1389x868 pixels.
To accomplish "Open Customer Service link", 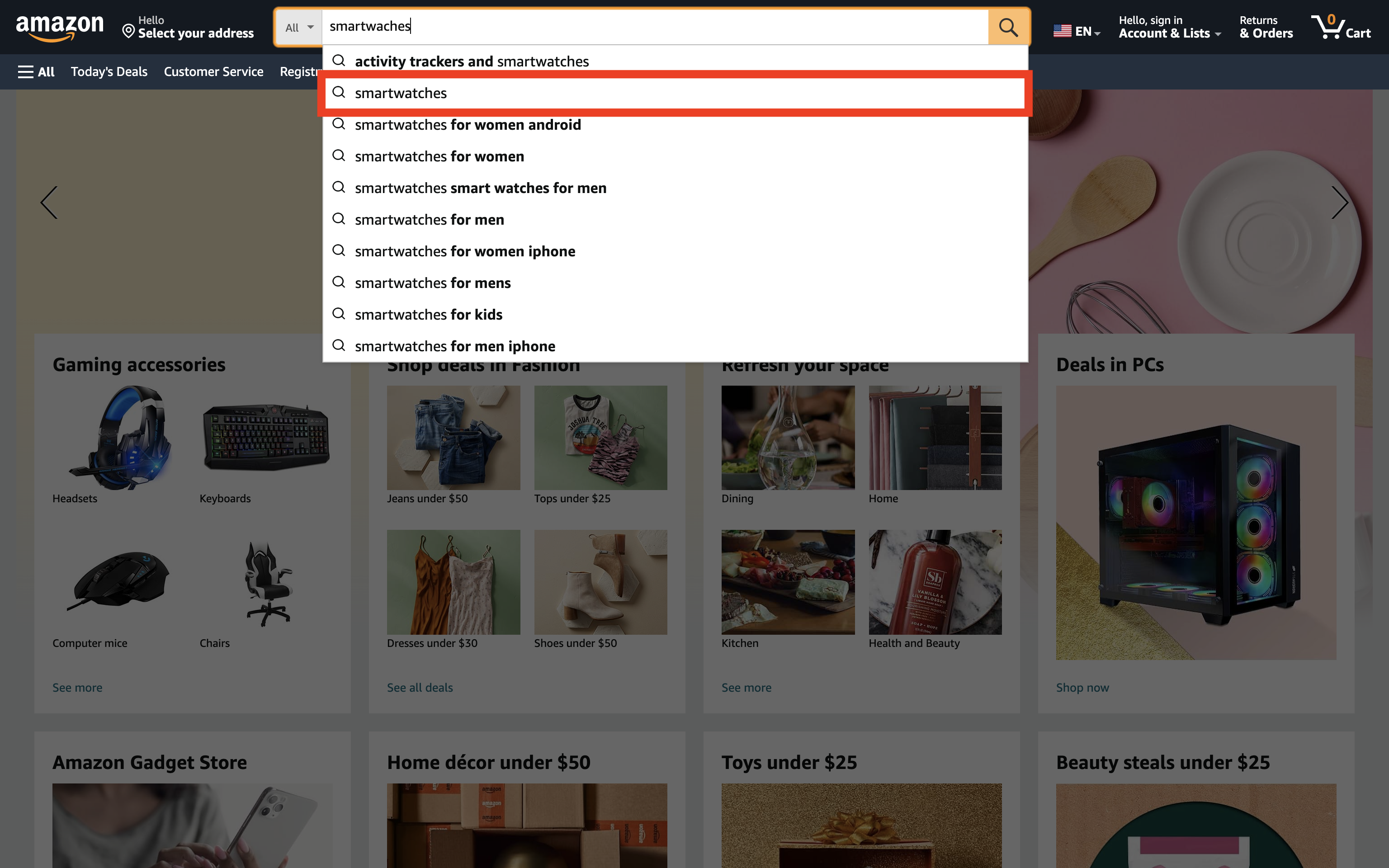I will pos(213,72).
